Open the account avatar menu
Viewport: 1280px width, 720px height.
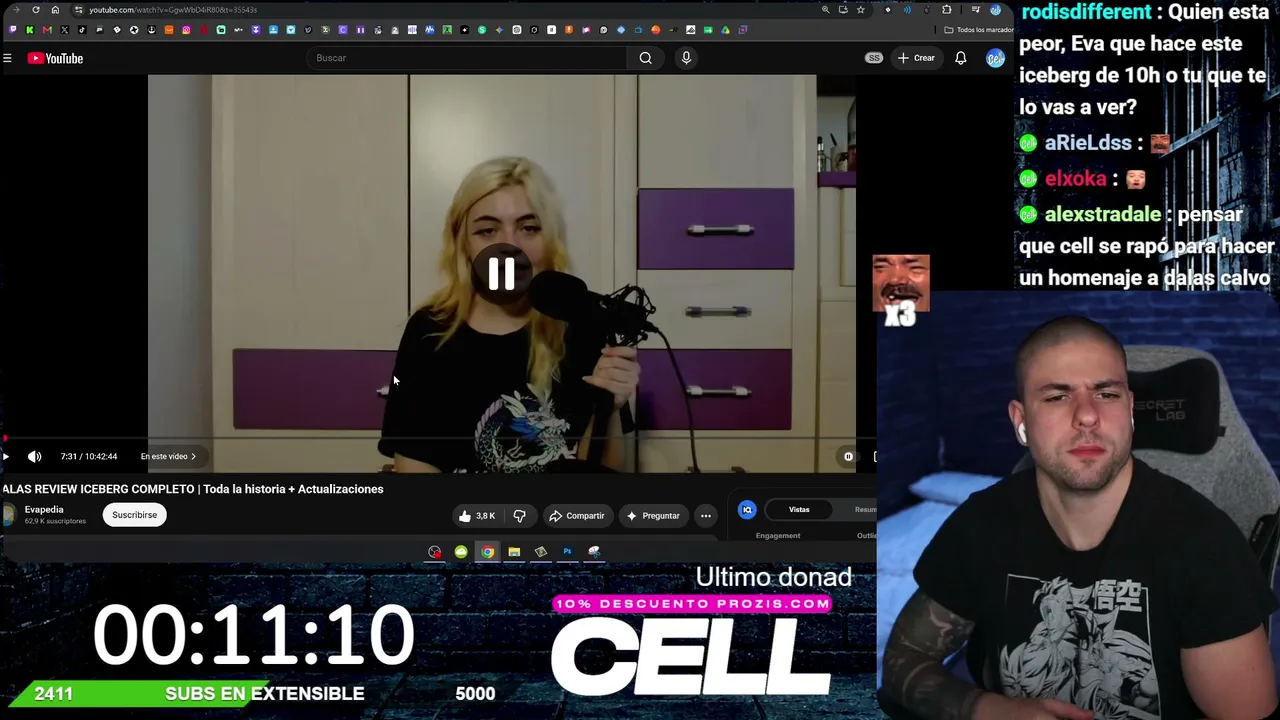pos(994,58)
